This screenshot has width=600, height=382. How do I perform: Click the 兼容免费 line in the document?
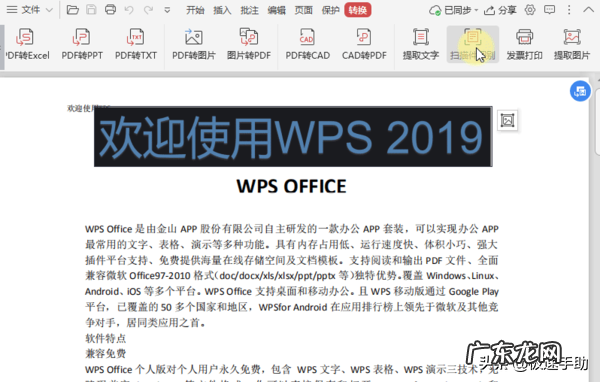tap(106, 354)
